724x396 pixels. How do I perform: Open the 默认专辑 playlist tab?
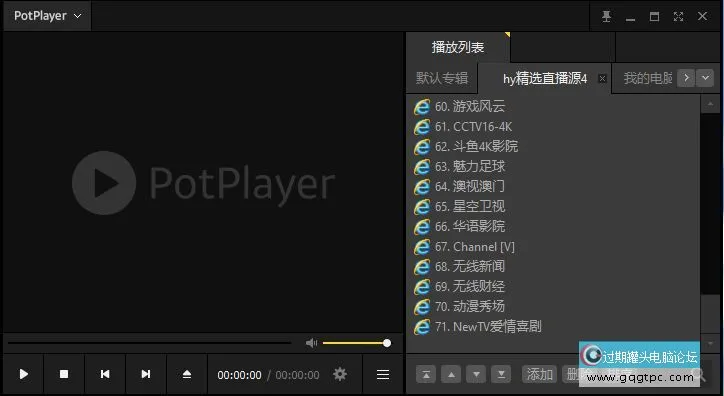click(x=442, y=78)
